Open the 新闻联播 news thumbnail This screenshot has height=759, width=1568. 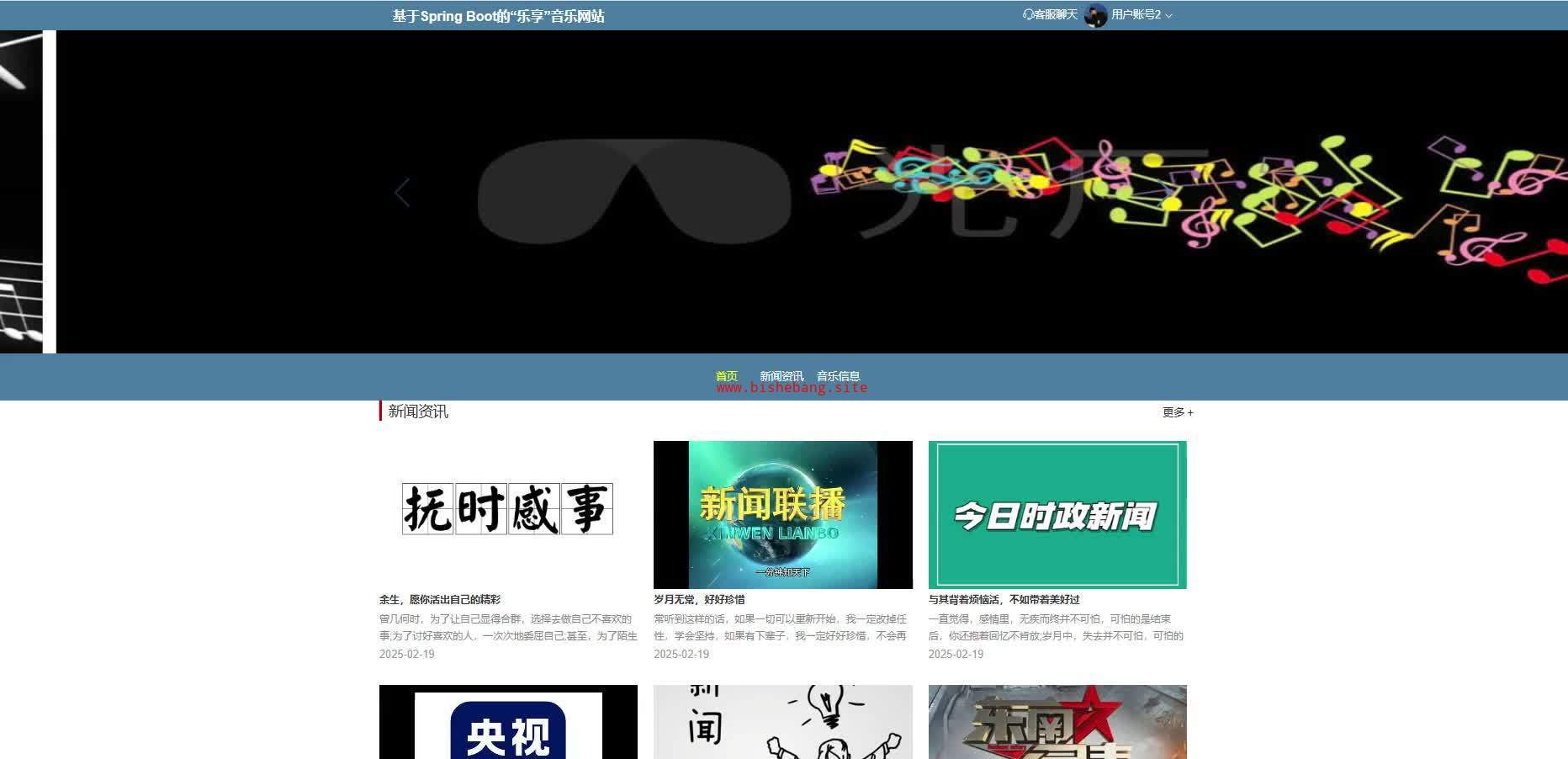click(783, 515)
